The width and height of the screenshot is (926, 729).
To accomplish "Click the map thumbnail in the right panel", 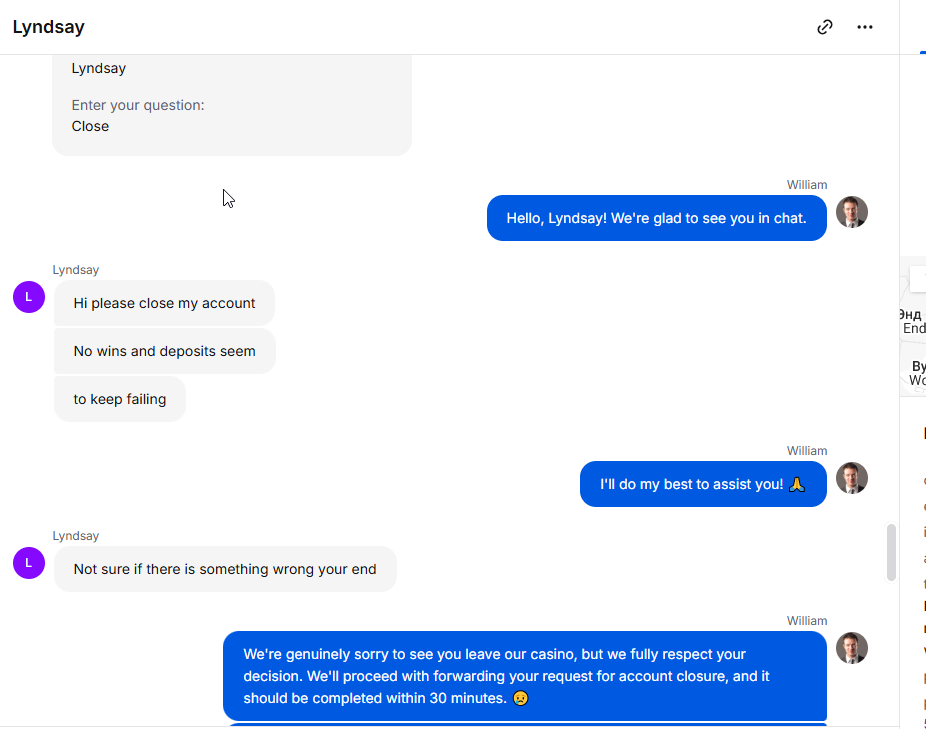I will click(913, 326).
